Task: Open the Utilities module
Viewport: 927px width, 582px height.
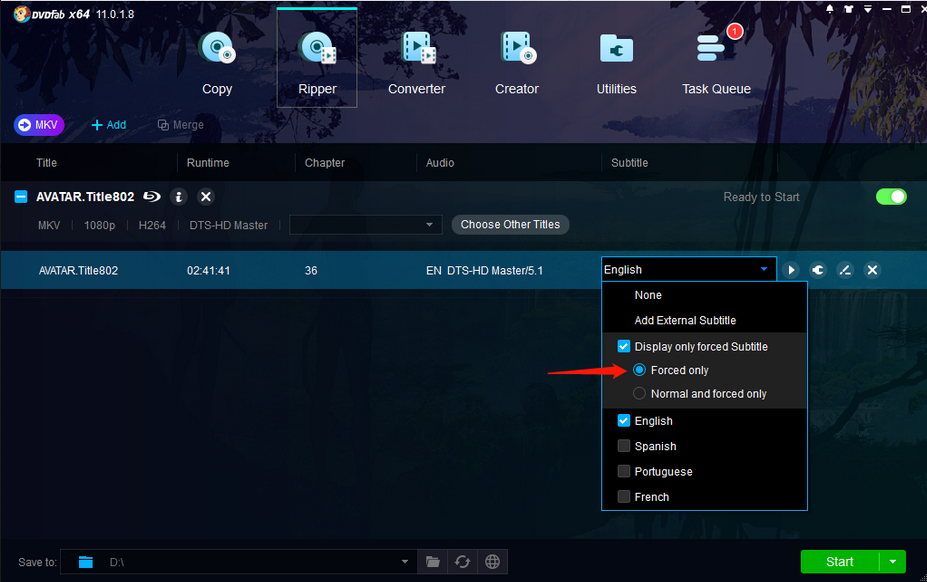Action: click(616, 62)
